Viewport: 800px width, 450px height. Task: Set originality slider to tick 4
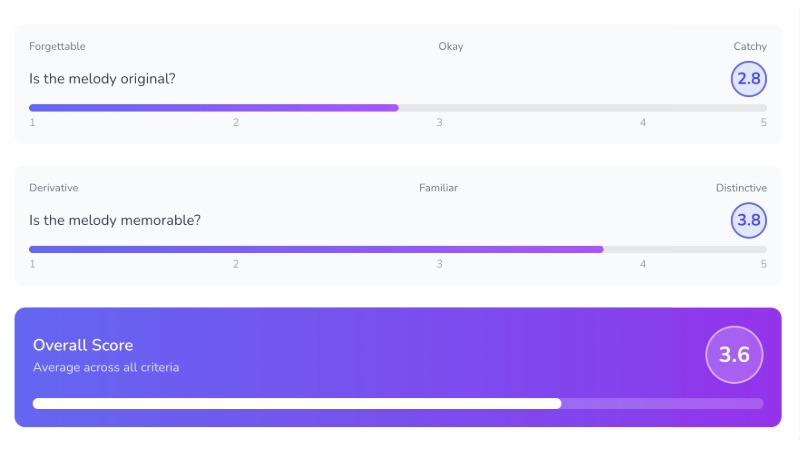tap(643, 107)
